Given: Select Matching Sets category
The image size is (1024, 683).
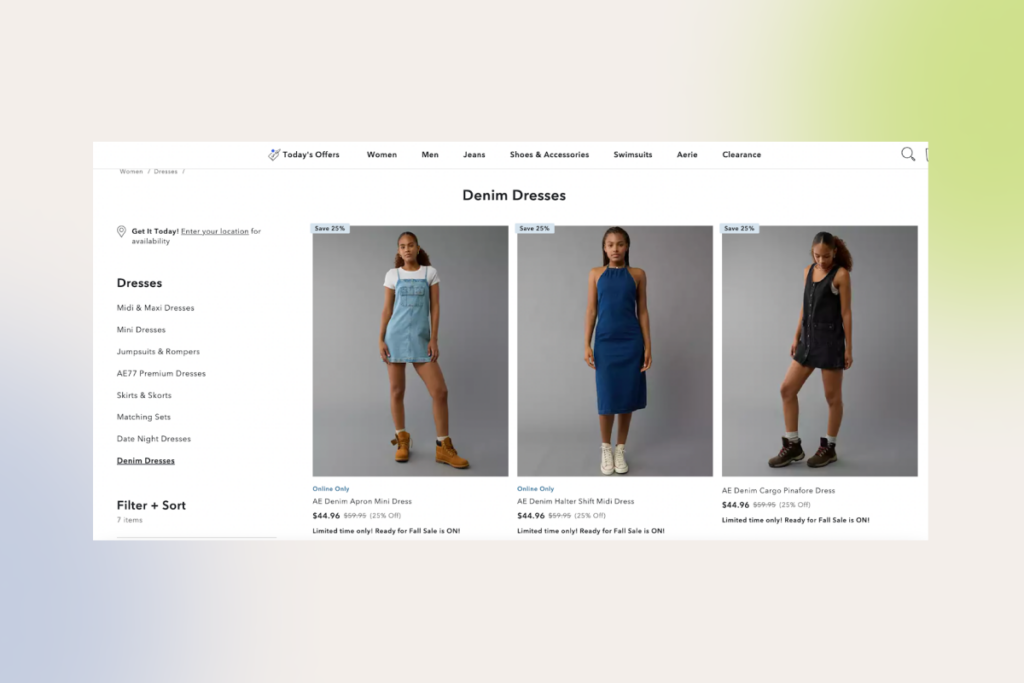Looking at the screenshot, I should click(x=144, y=417).
